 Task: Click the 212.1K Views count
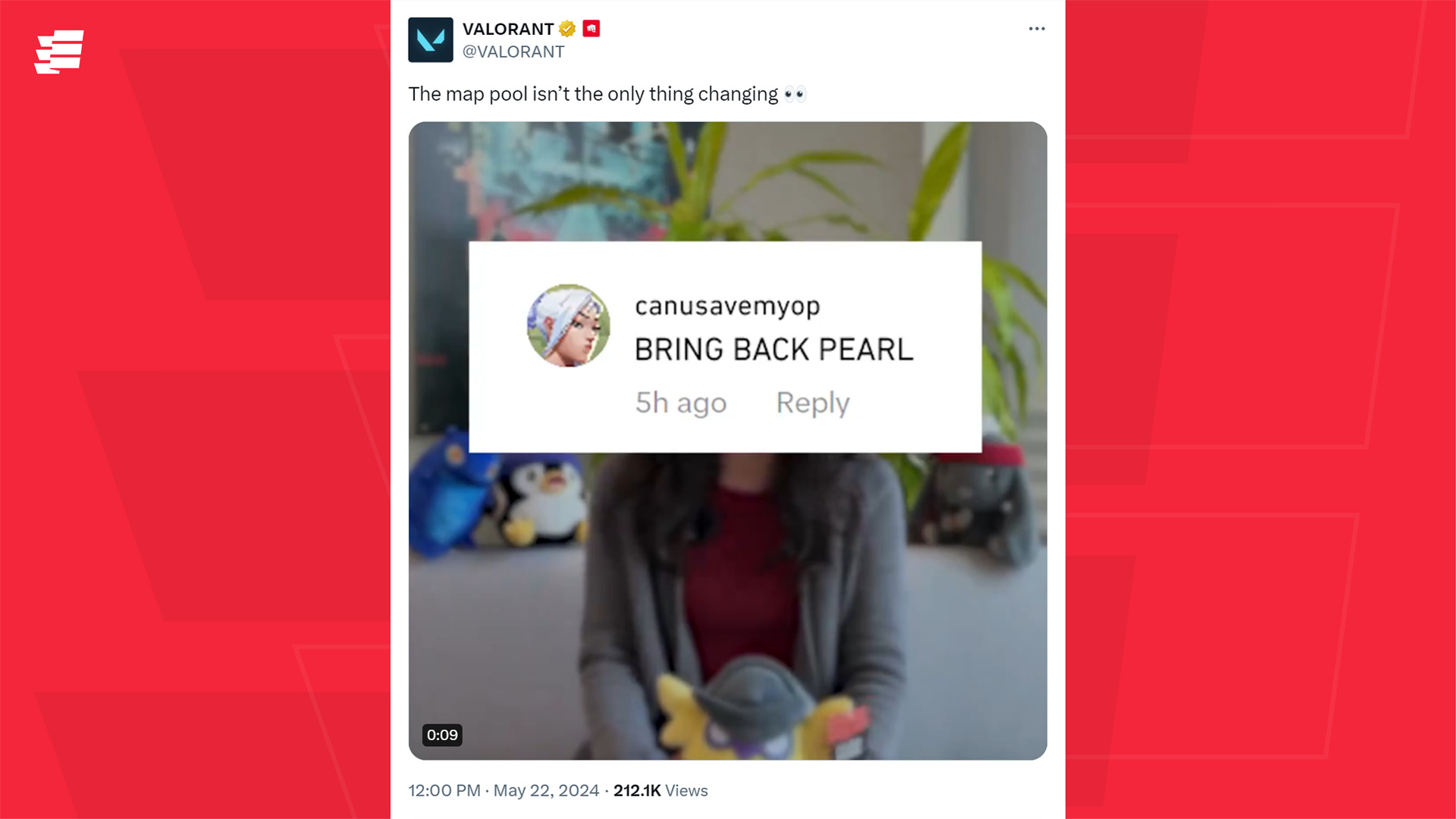661,790
